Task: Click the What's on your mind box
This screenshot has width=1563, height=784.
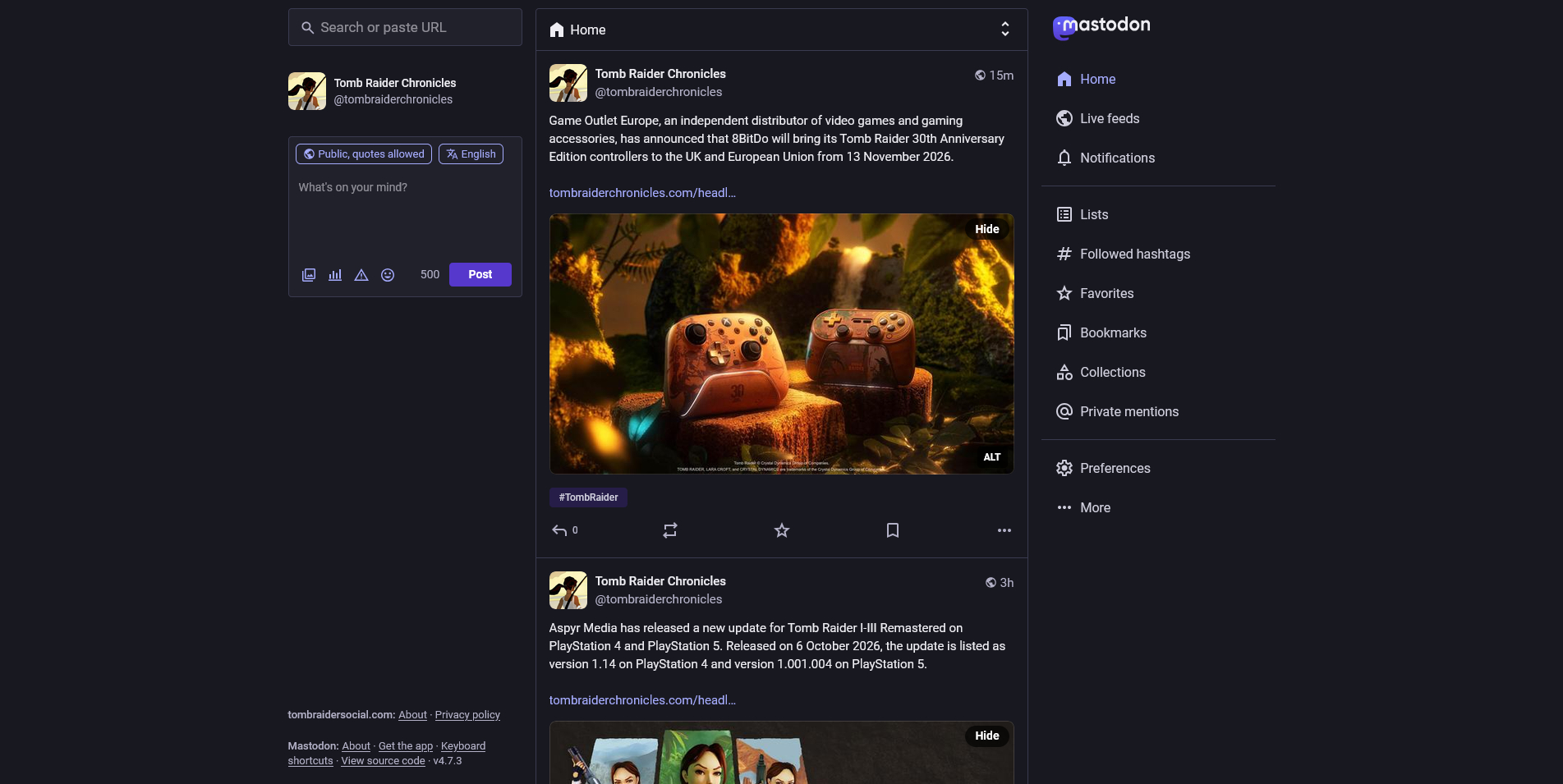Action: [405, 213]
